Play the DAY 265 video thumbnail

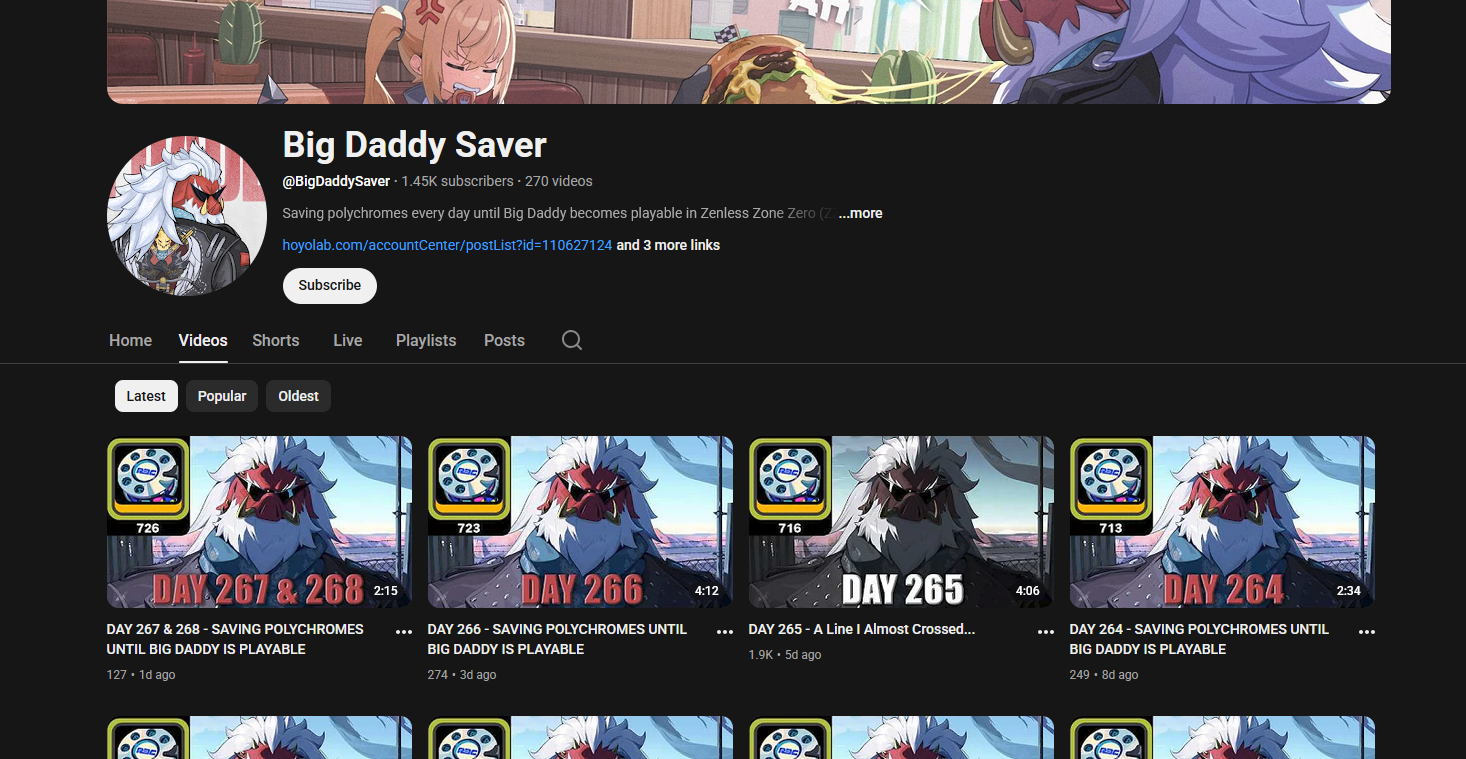[901, 522]
